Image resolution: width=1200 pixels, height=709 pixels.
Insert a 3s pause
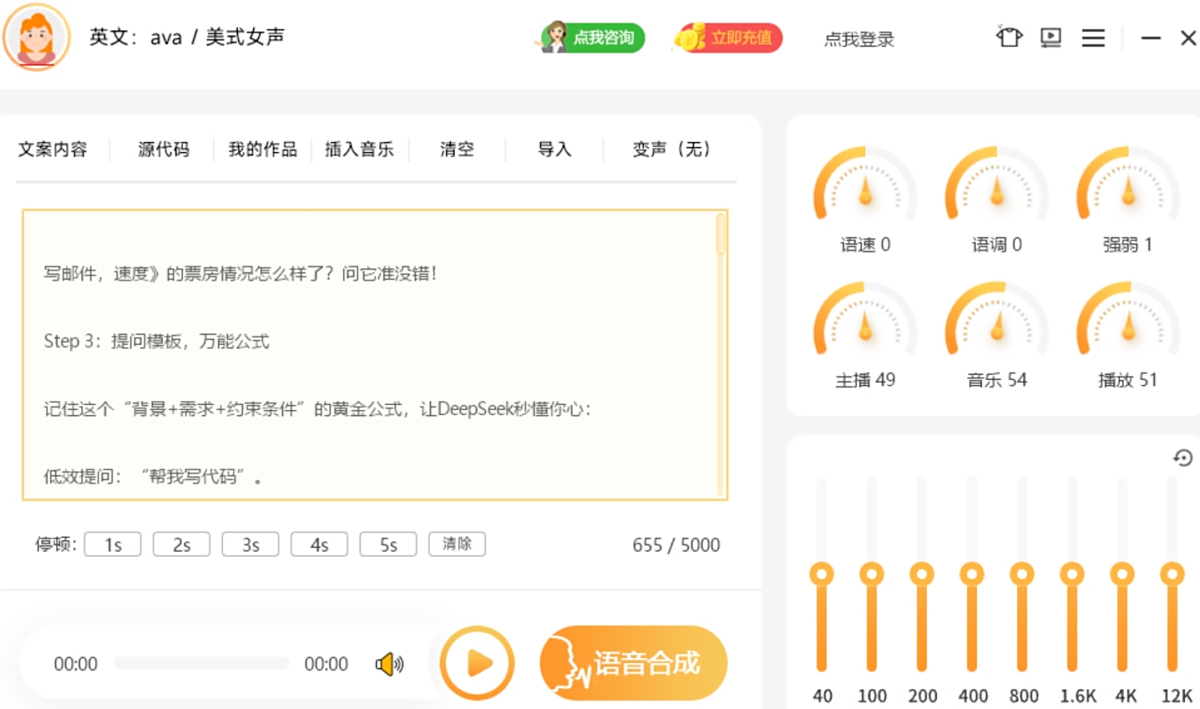tap(250, 544)
